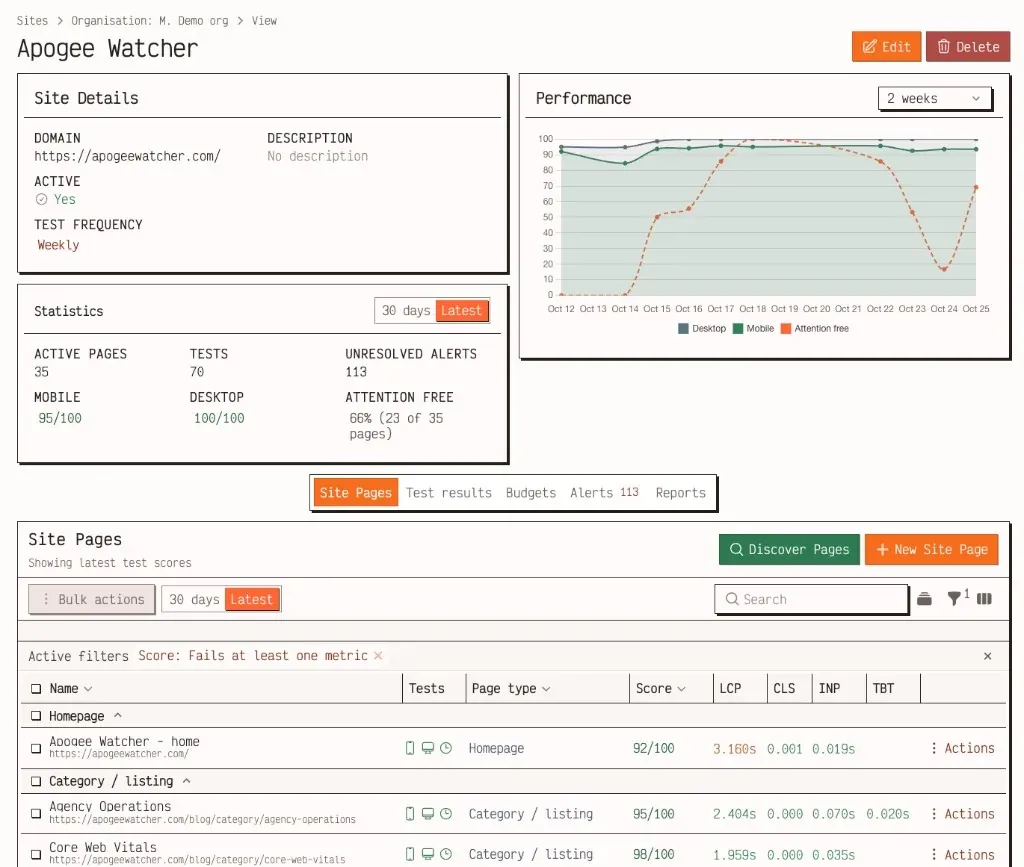Image resolution: width=1024 pixels, height=867 pixels.
Task: Switch Statistics to 30 days
Action: pos(406,311)
